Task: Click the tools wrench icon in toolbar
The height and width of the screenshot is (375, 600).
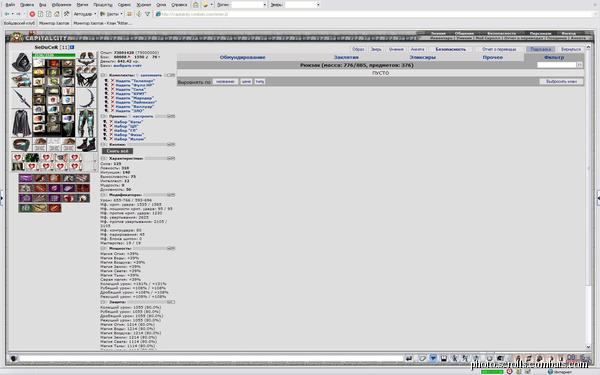Action: [66, 14]
